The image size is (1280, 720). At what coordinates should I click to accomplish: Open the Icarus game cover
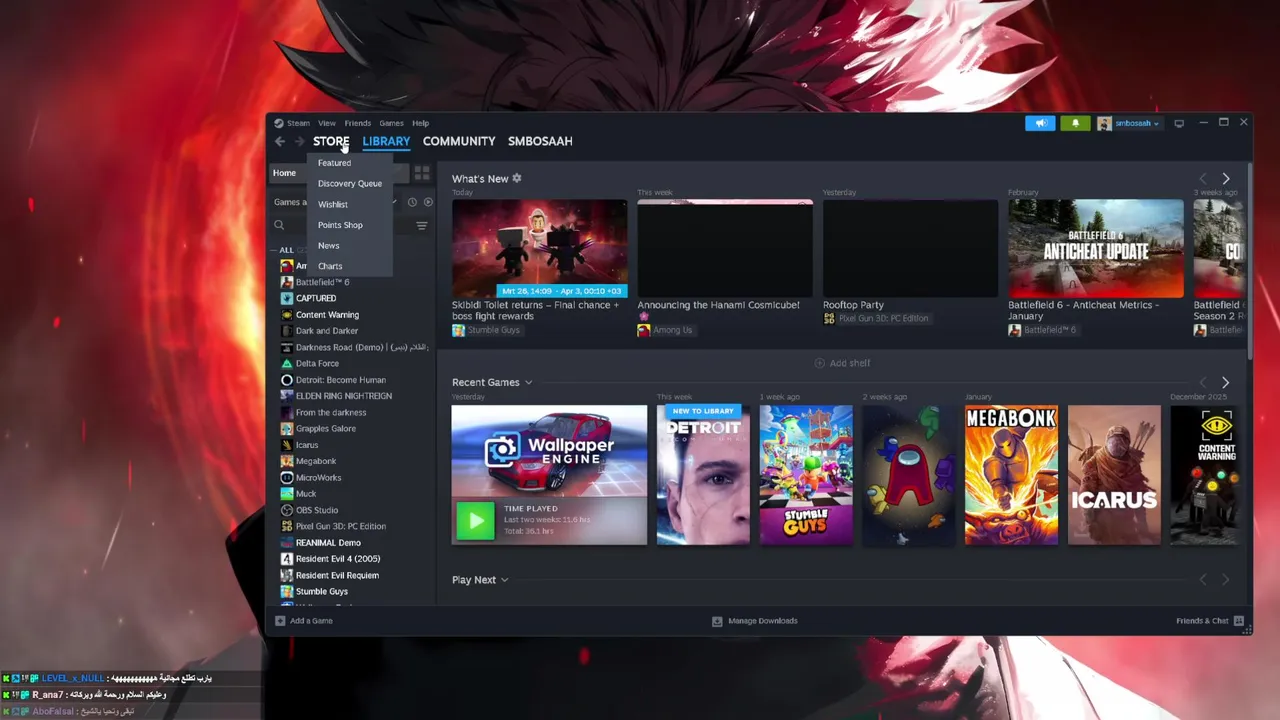(1114, 475)
